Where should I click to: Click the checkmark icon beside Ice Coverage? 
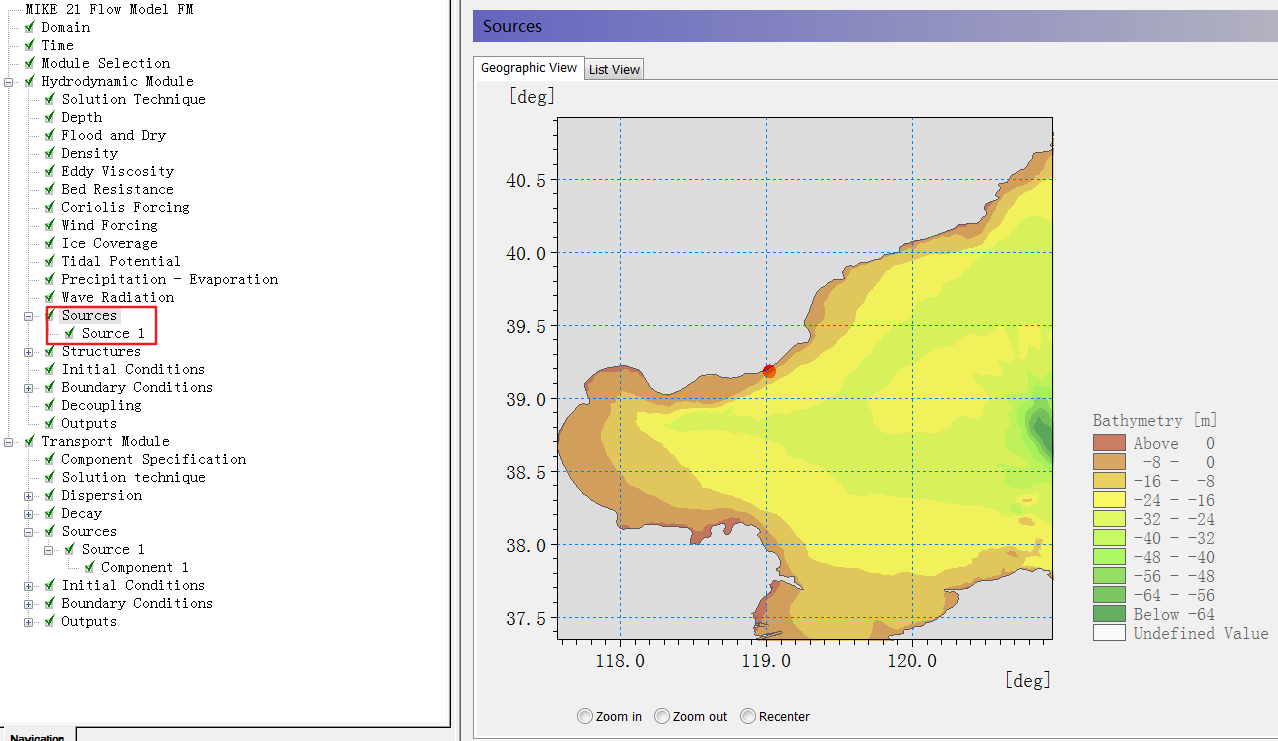click(x=50, y=243)
